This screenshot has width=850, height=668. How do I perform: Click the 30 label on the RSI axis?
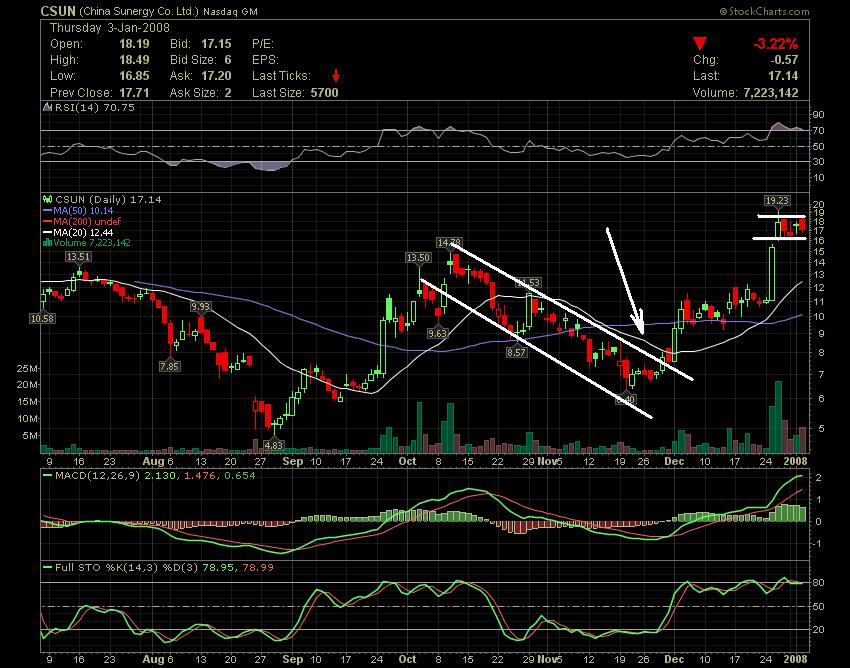(818, 162)
